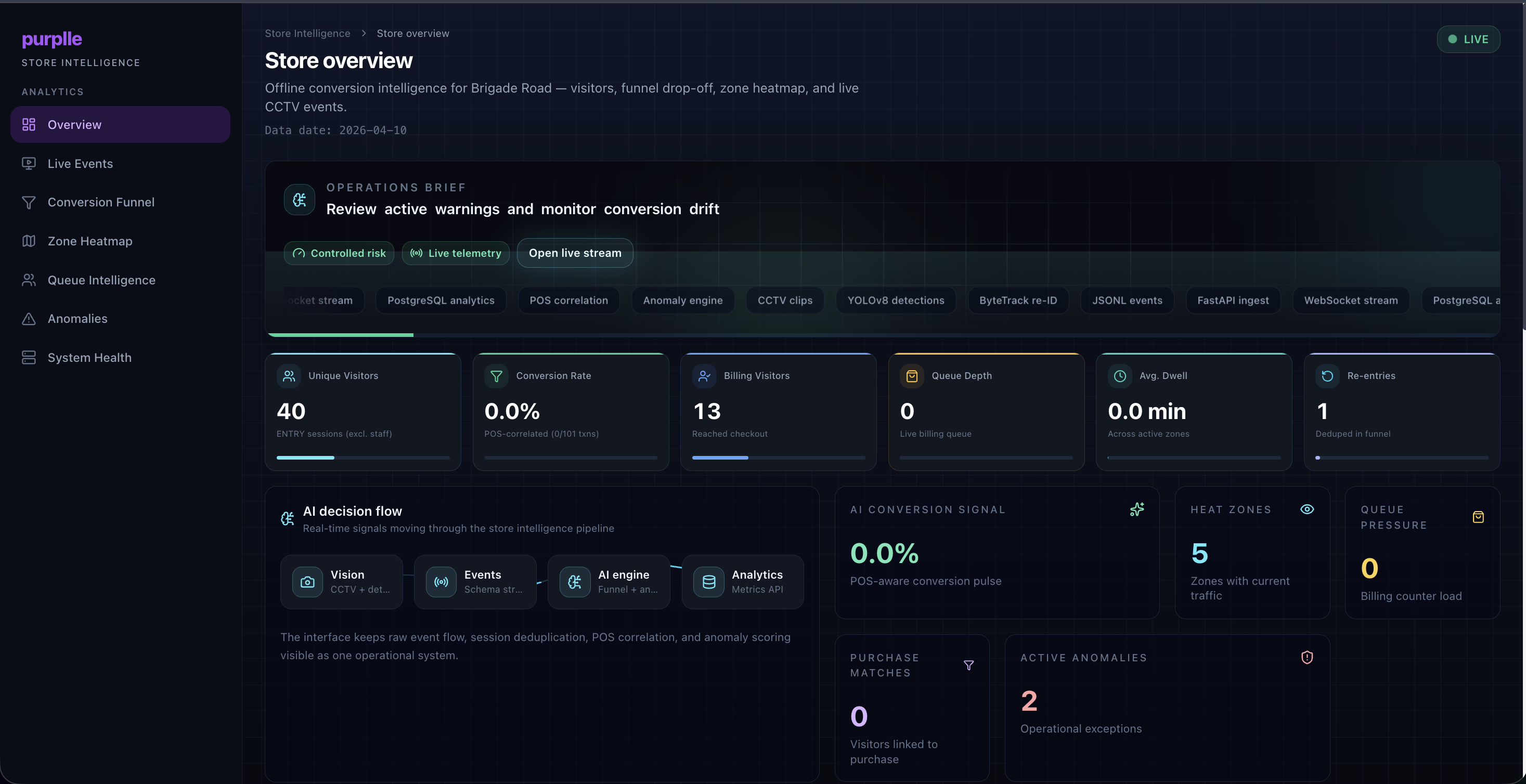Image resolution: width=1526 pixels, height=784 pixels.
Task: Select the YOLOv8 detections chip
Action: coord(896,300)
